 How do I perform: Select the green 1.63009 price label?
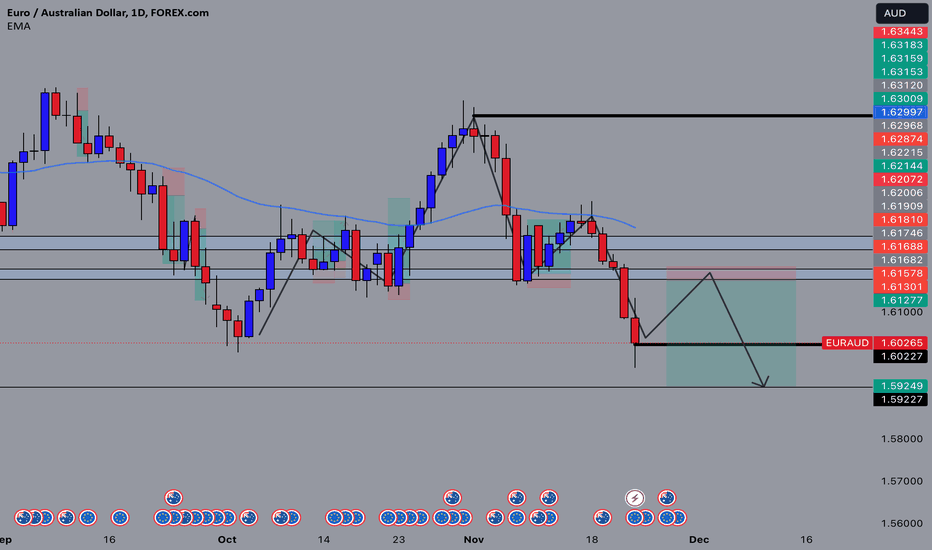902,99
